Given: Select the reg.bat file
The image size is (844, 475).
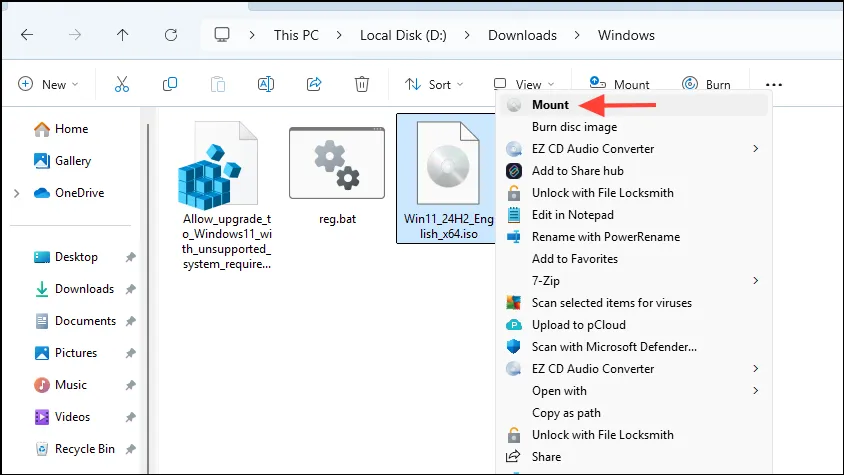Looking at the screenshot, I should [x=337, y=176].
